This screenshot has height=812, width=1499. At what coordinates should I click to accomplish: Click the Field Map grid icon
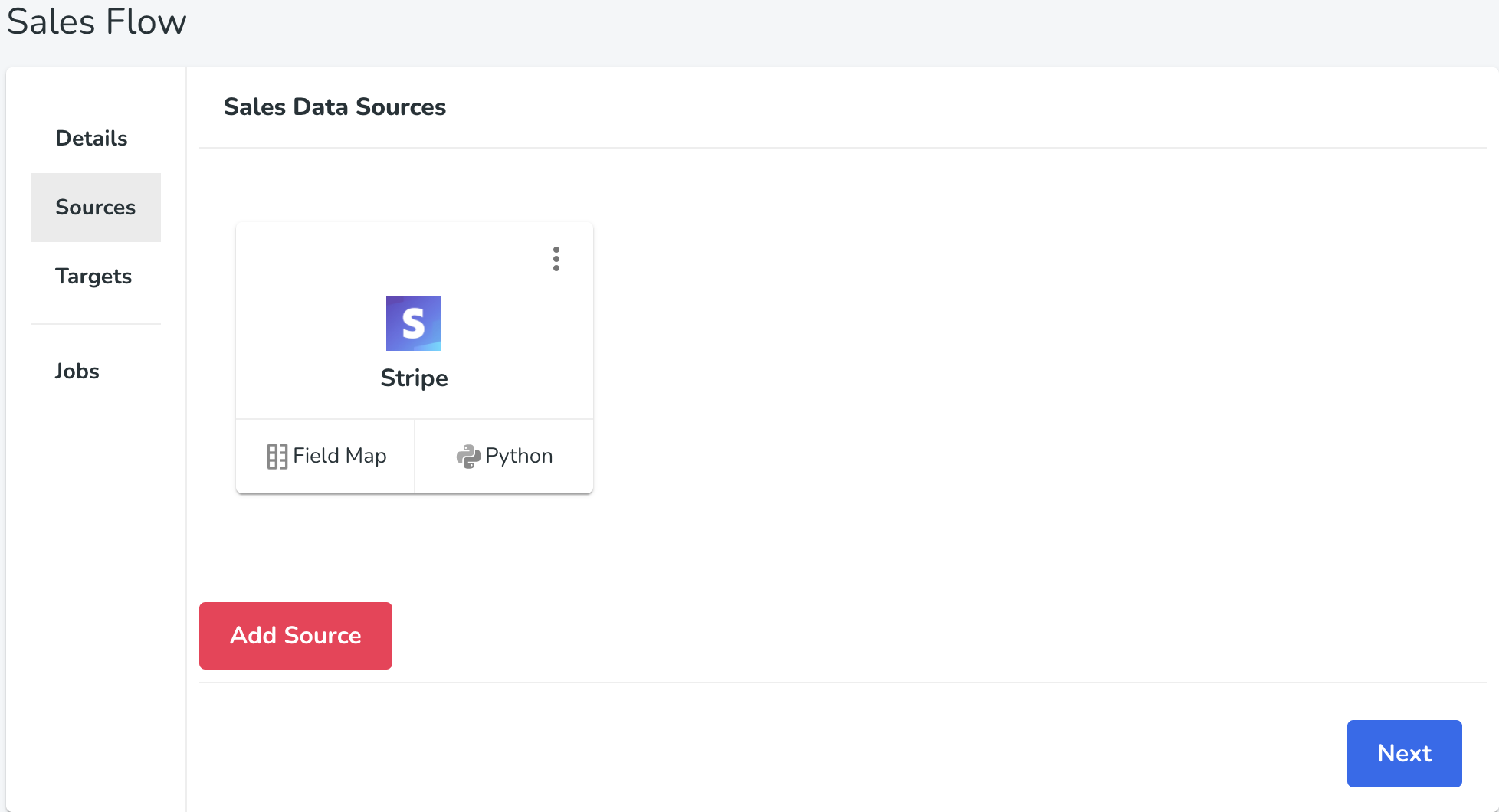277,457
